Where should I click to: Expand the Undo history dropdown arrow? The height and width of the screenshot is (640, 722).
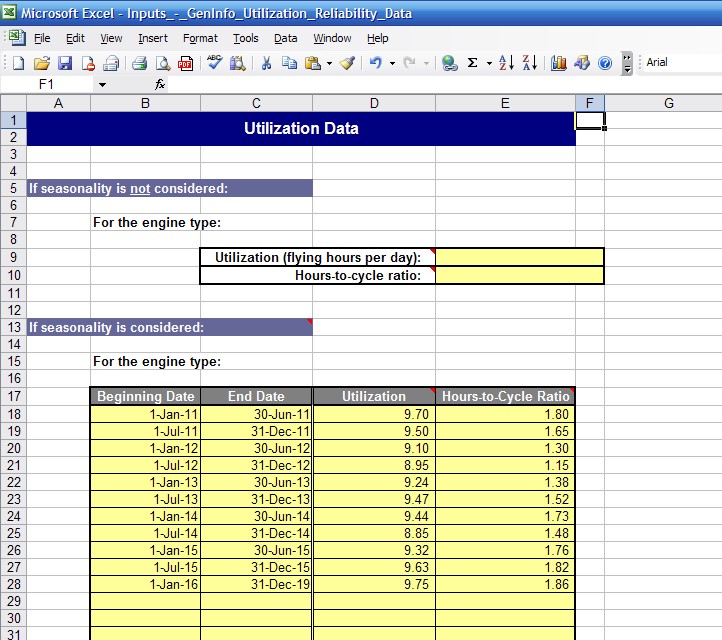pos(392,63)
